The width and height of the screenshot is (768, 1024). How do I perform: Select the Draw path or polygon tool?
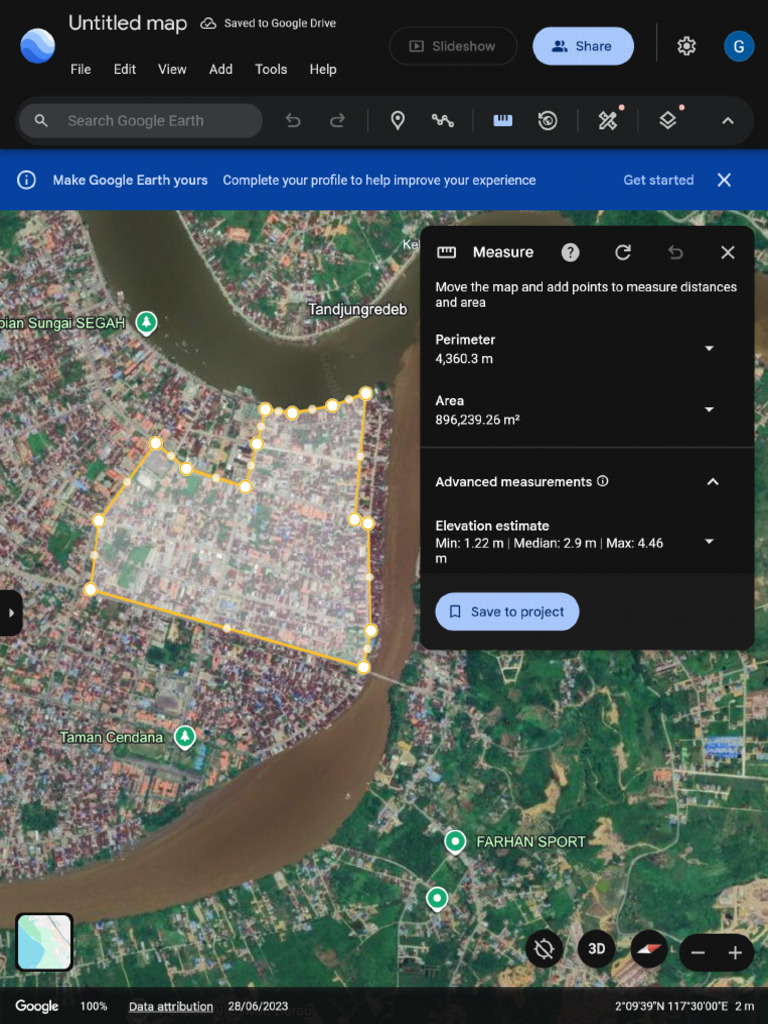pos(442,121)
